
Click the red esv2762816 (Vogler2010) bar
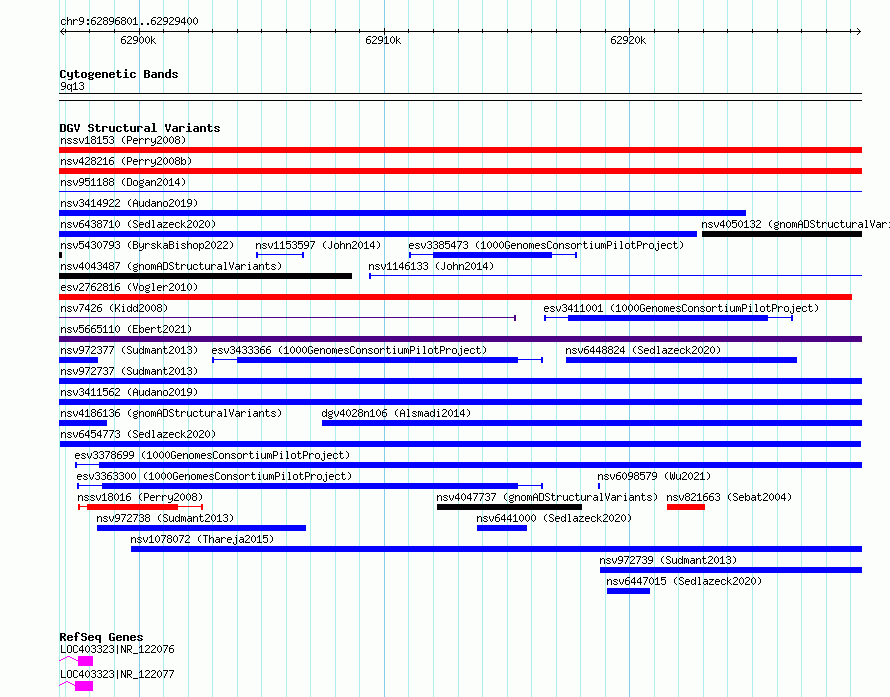click(x=455, y=297)
